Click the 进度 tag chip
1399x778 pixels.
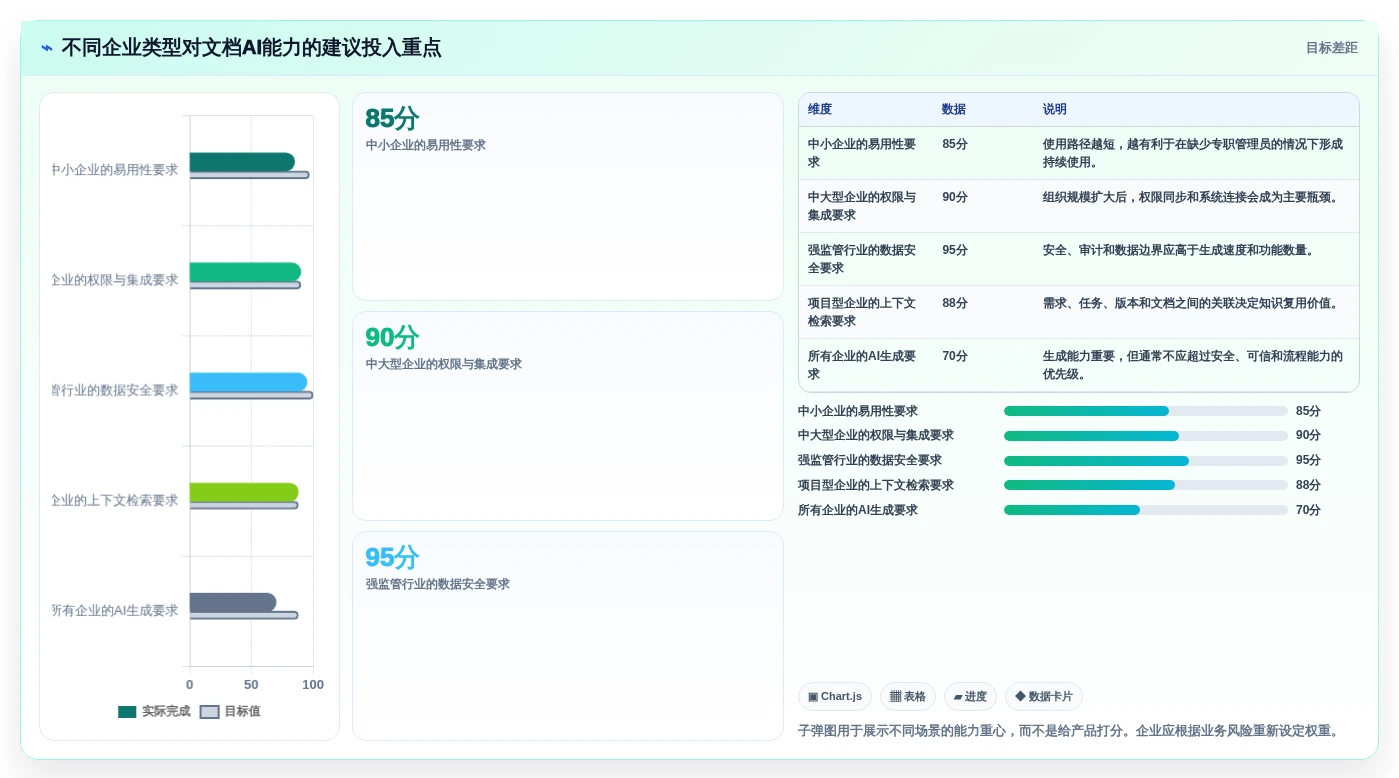[970, 696]
